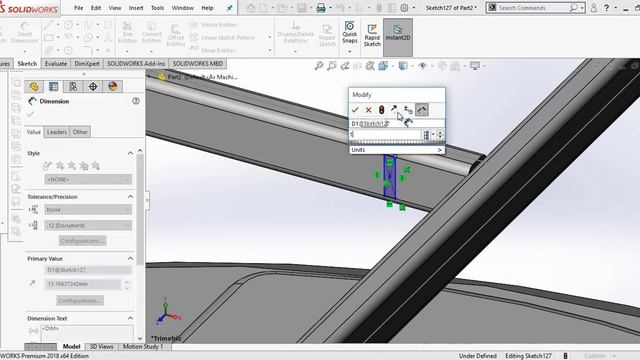The height and width of the screenshot is (360, 640).
Task: Open value dropdown arrow in Modify box
Action: tap(433, 135)
